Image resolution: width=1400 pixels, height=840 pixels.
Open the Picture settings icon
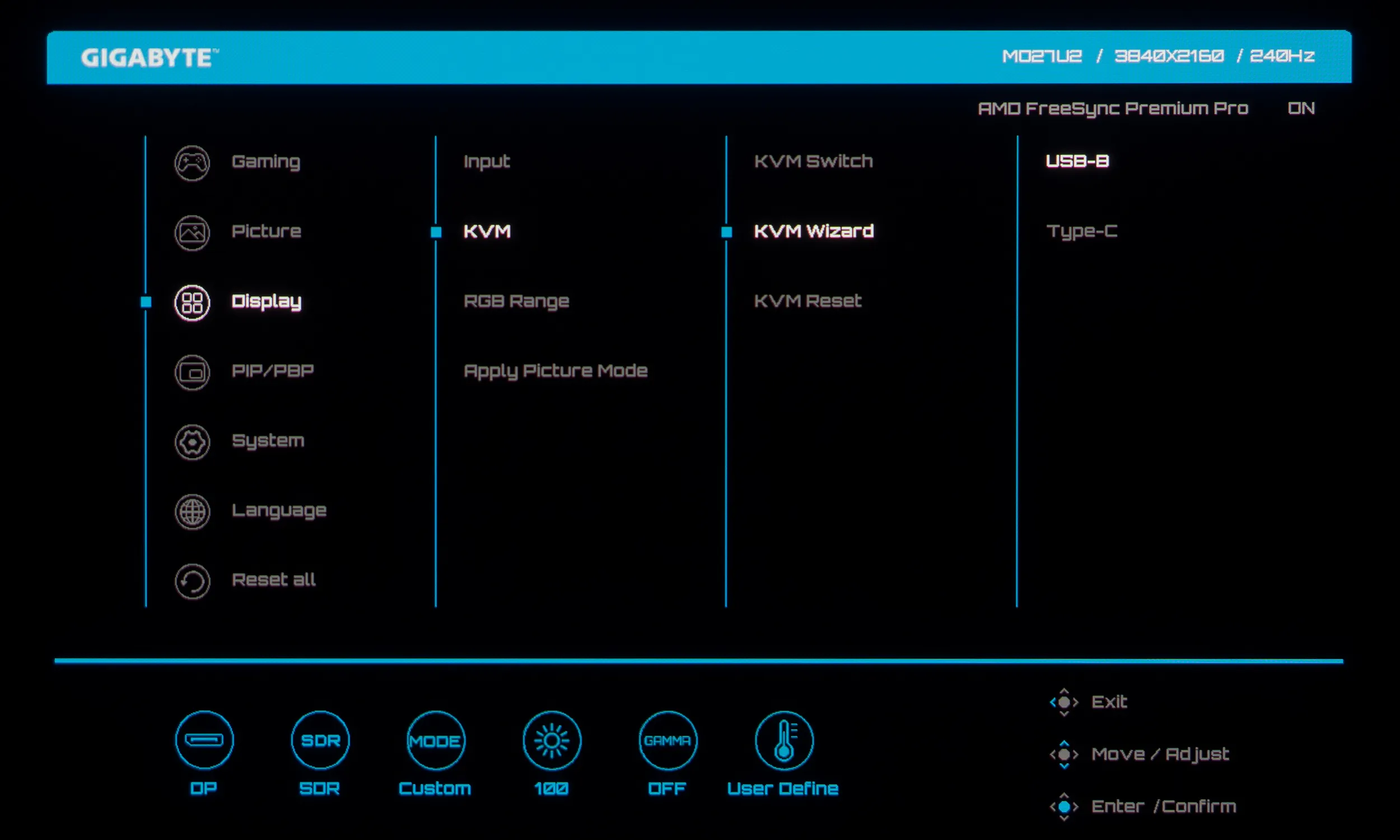click(x=192, y=232)
